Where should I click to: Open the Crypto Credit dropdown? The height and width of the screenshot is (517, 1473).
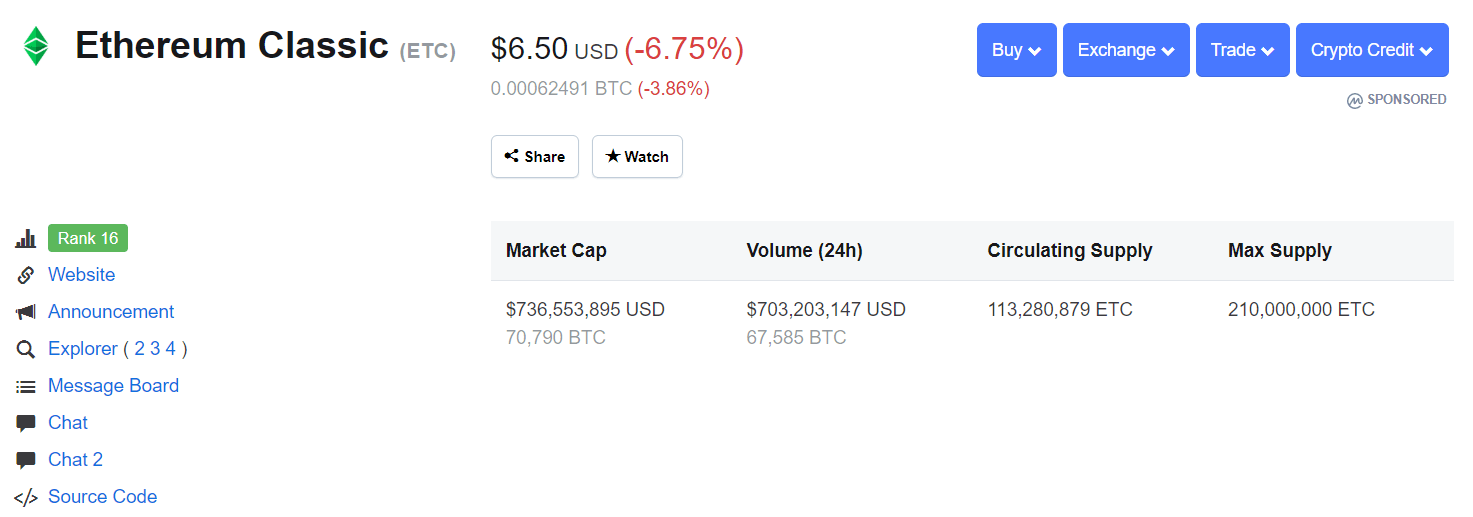(1372, 50)
